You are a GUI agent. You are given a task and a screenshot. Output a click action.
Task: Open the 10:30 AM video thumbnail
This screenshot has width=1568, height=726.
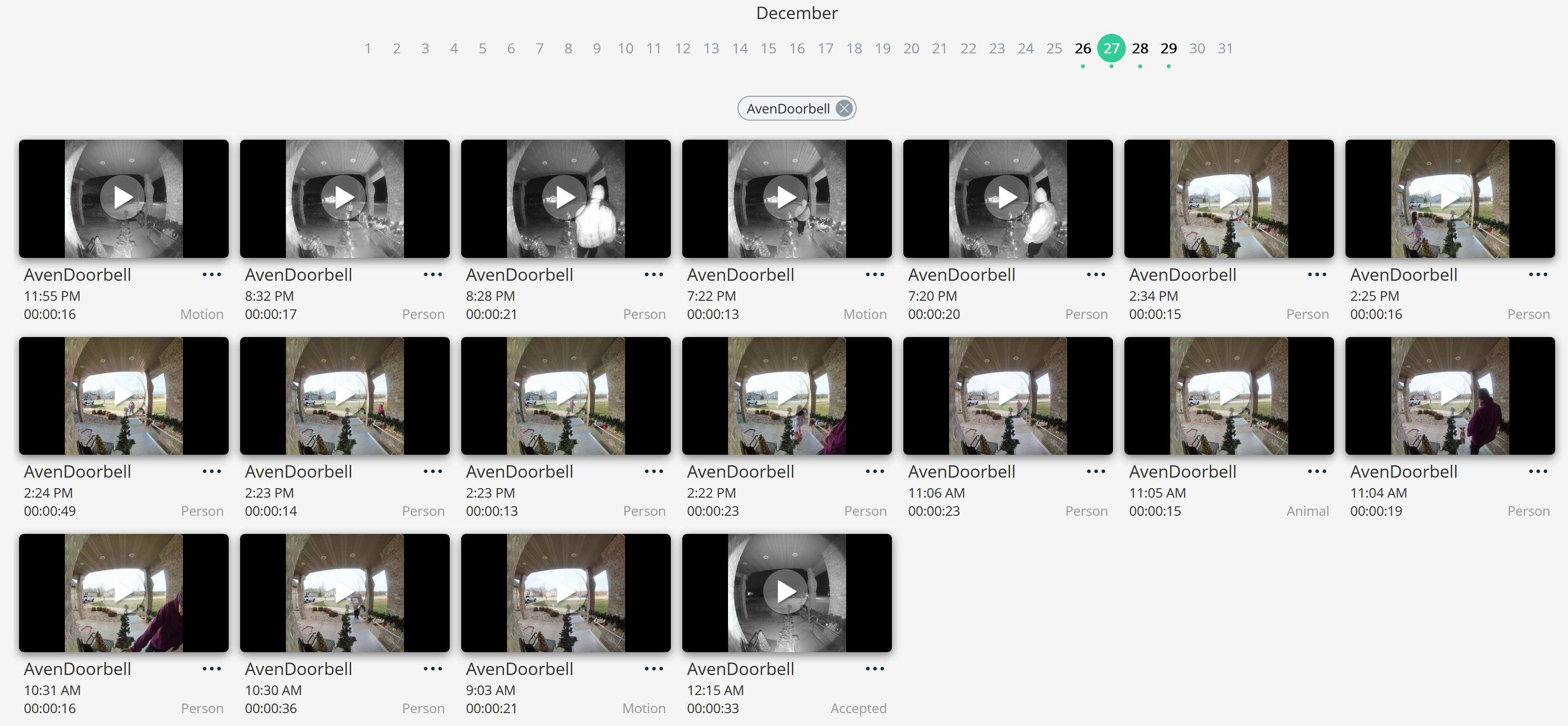(x=344, y=593)
